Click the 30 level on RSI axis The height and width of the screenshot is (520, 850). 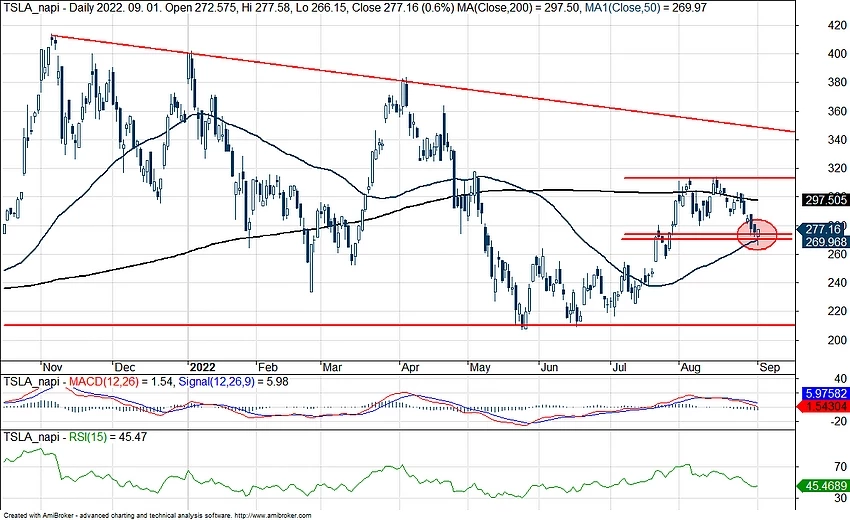point(841,498)
